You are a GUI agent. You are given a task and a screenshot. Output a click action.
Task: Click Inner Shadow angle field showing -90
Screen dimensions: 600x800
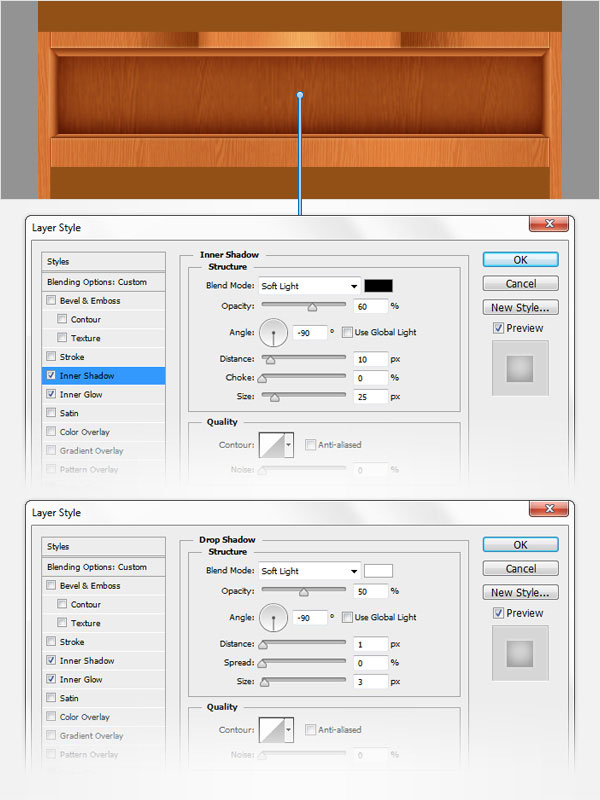point(310,333)
